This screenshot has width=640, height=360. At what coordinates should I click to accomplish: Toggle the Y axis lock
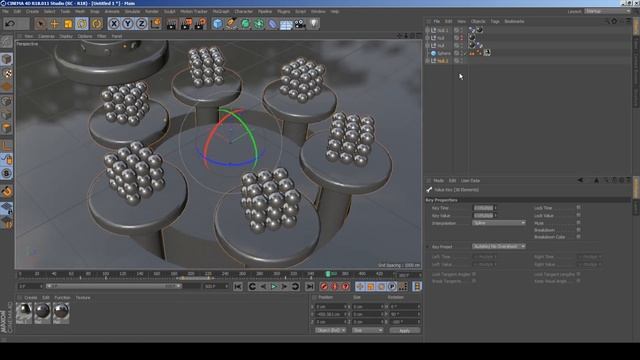(128, 24)
